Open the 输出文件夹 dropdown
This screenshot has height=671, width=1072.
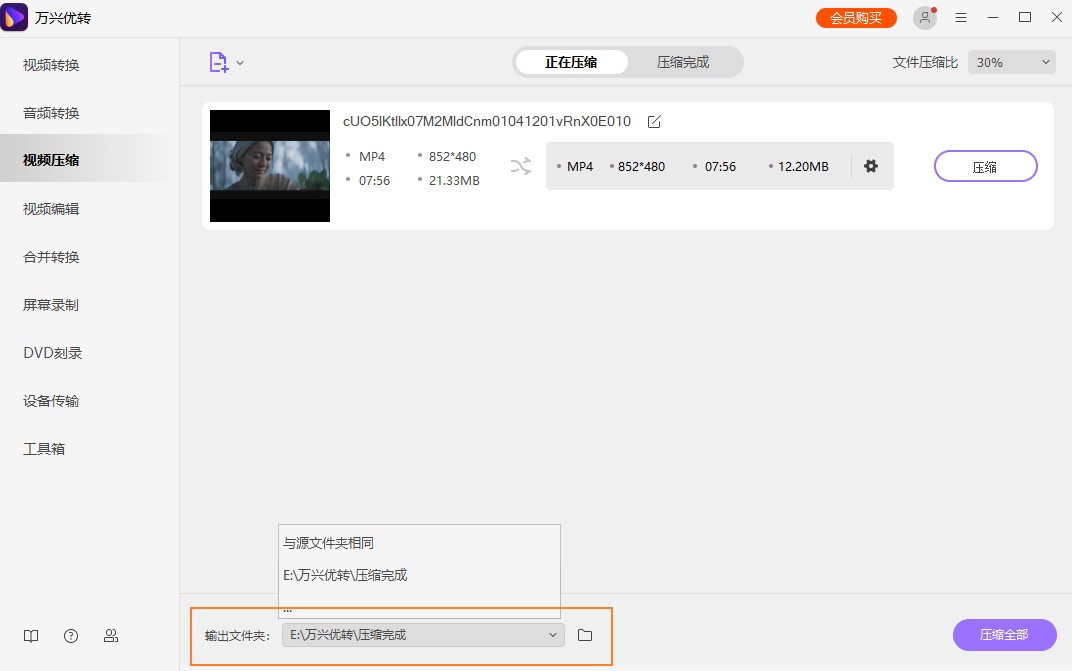click(x=552, y=635)
